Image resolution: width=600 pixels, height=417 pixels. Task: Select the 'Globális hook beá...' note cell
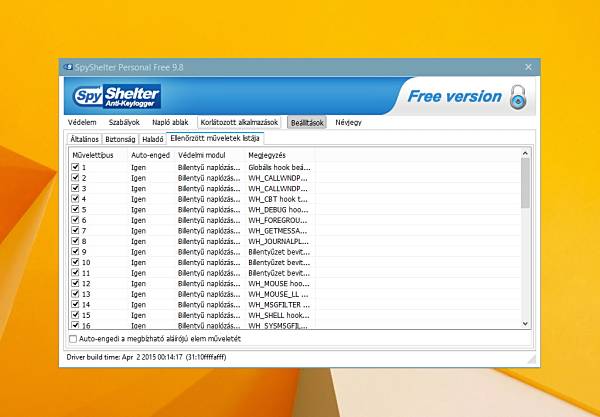pos(279,167)
